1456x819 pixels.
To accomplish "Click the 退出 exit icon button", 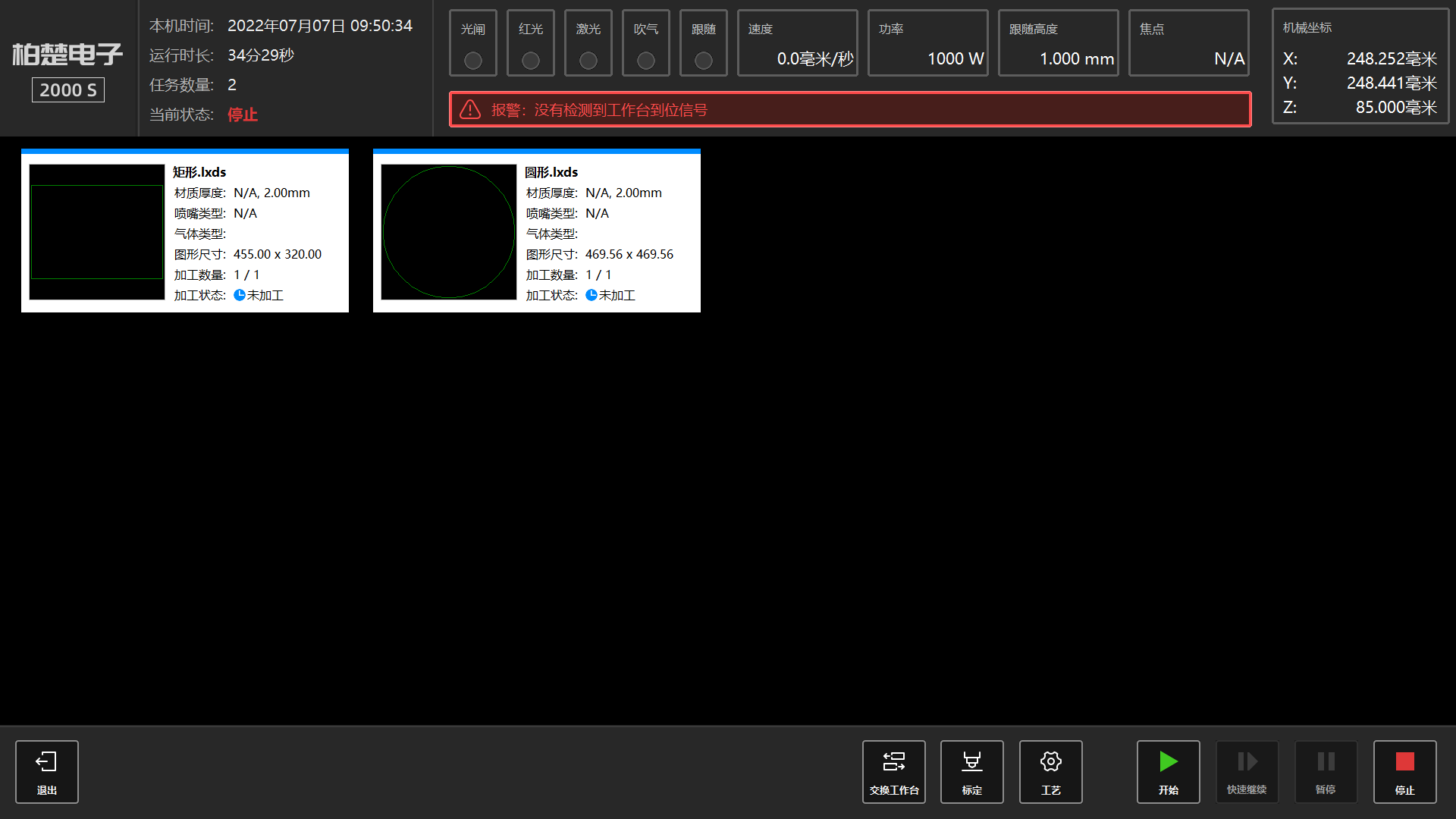I will coord(47,771).
